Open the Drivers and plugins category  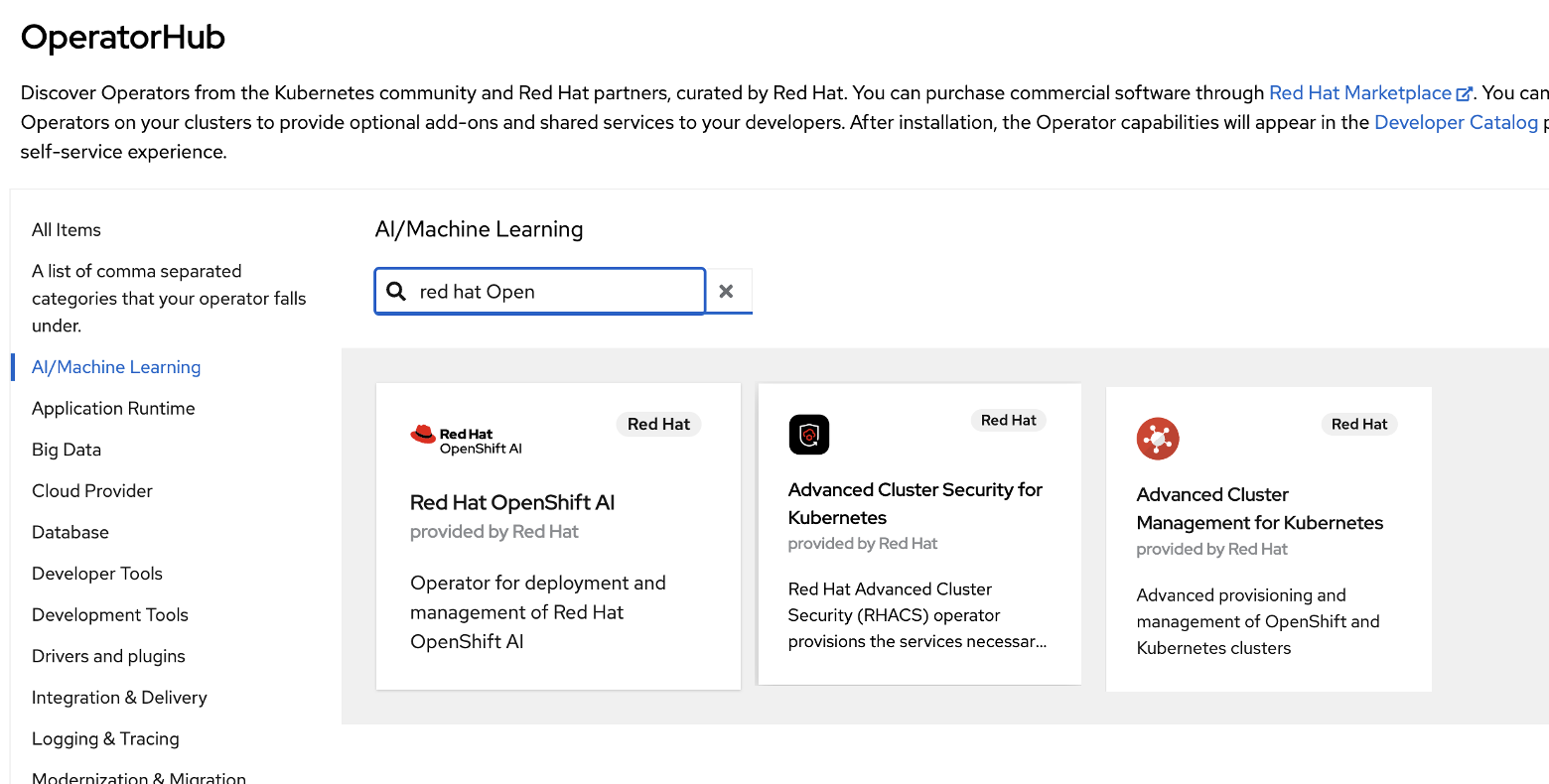[107, 655]
